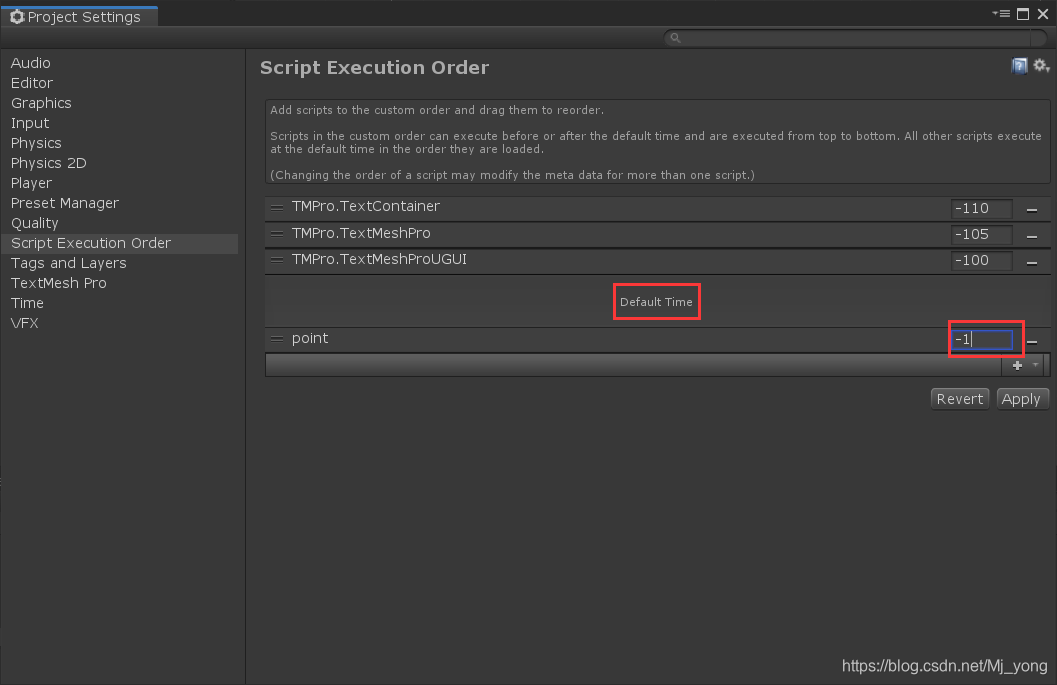Open the help documentation icon

pyautogui.click(x=1019, y=66)
